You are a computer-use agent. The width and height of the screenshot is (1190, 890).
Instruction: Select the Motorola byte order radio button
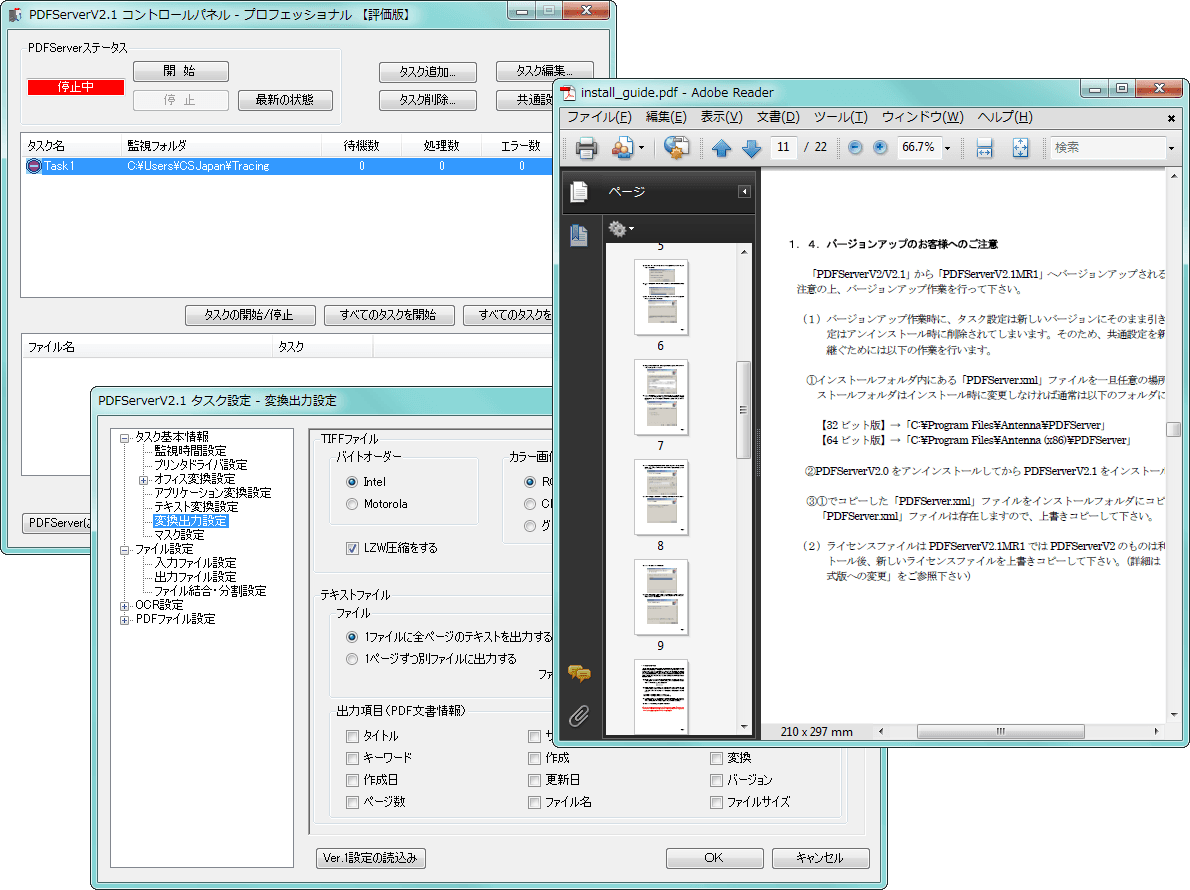pos(352,504)
